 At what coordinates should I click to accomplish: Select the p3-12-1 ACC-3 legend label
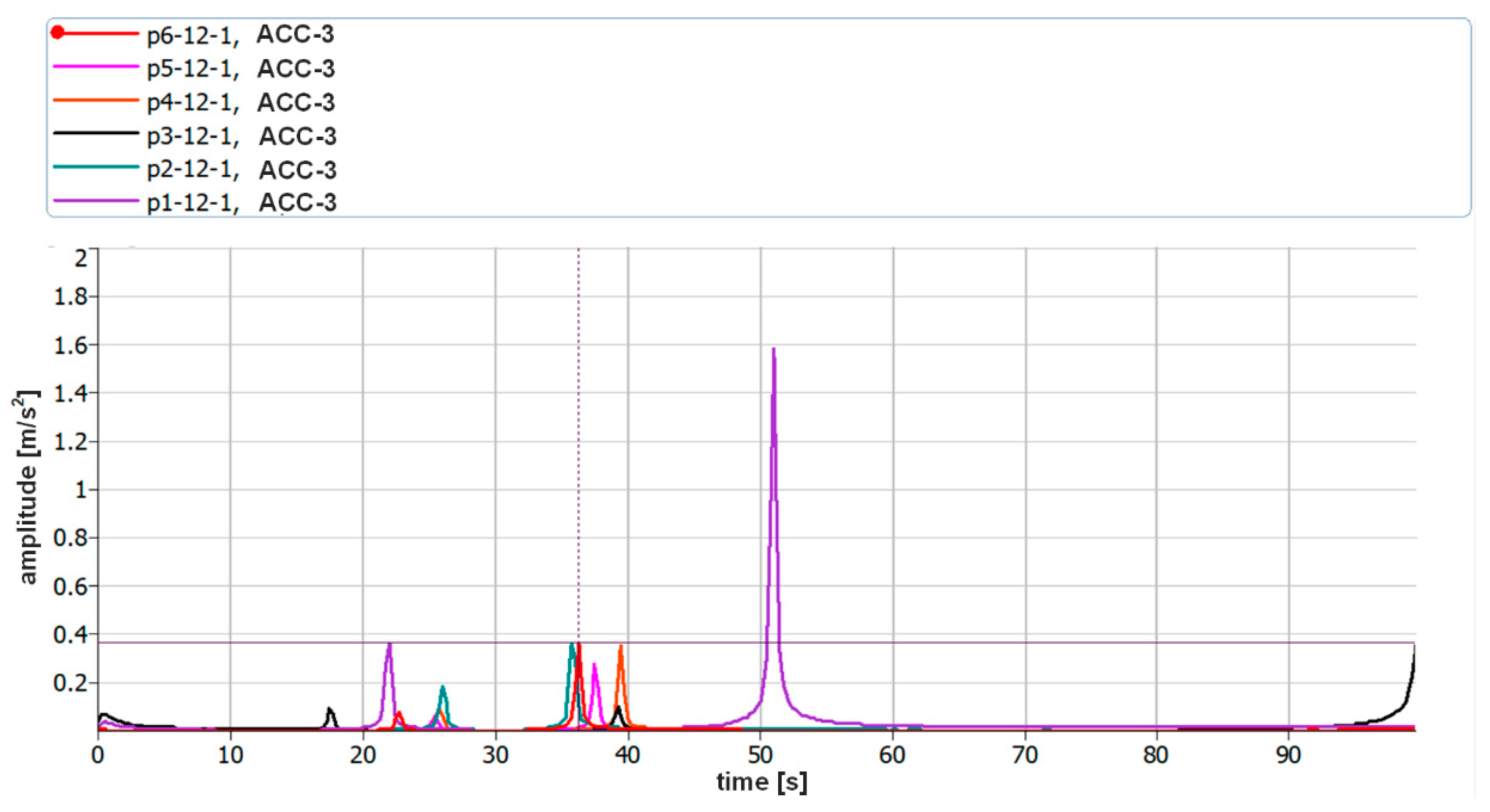[241, 137]
